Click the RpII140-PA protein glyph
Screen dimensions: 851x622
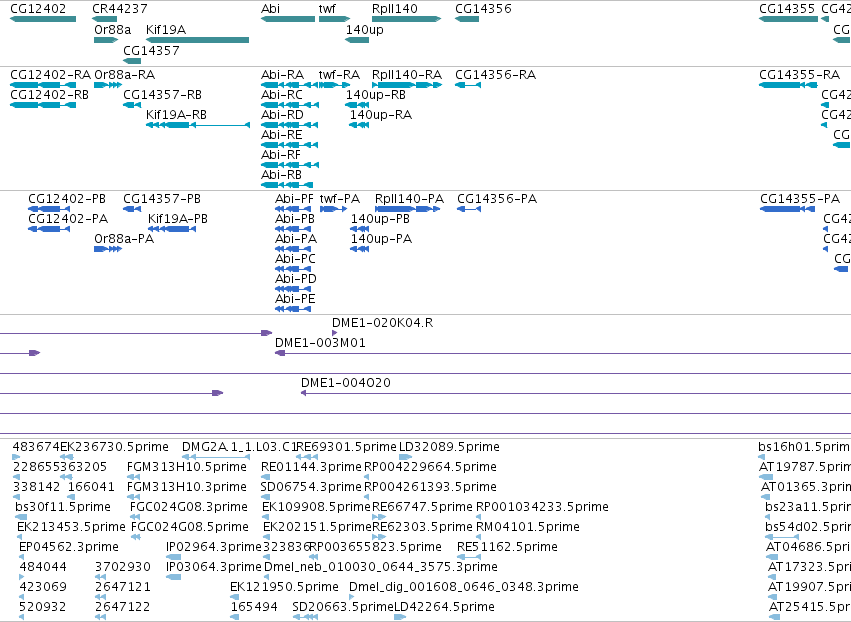(408, 209)
